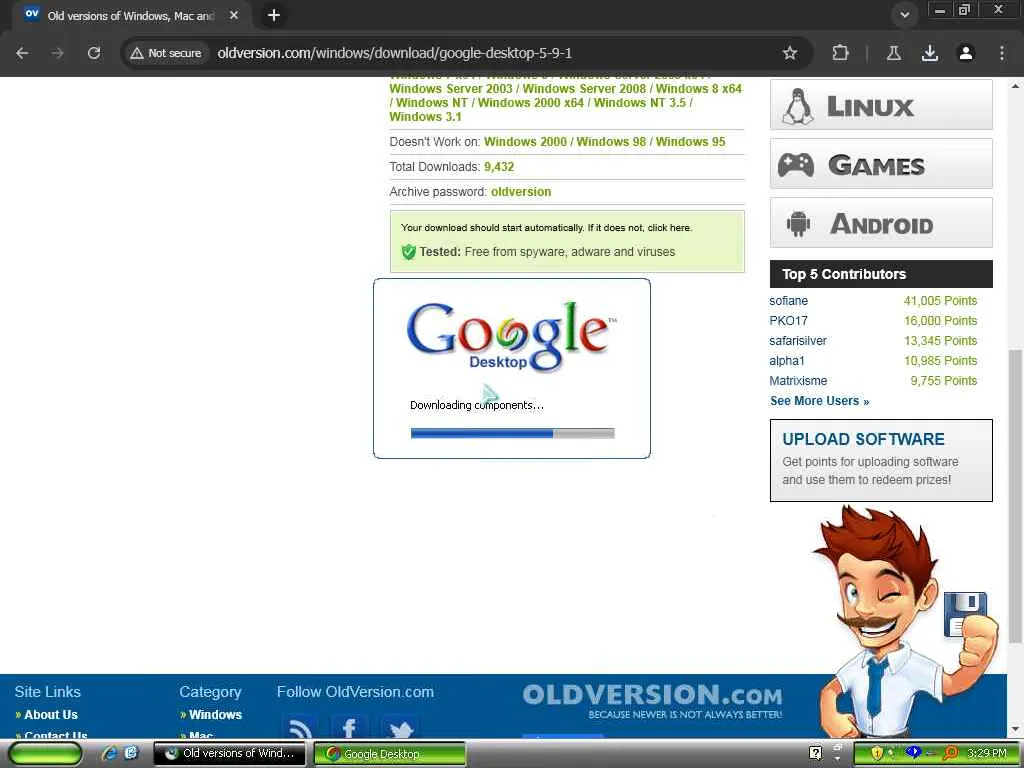Click the 3:29 PM clock
The width and height of the screenshot is (1024, 768).
(x=987, y=753)
